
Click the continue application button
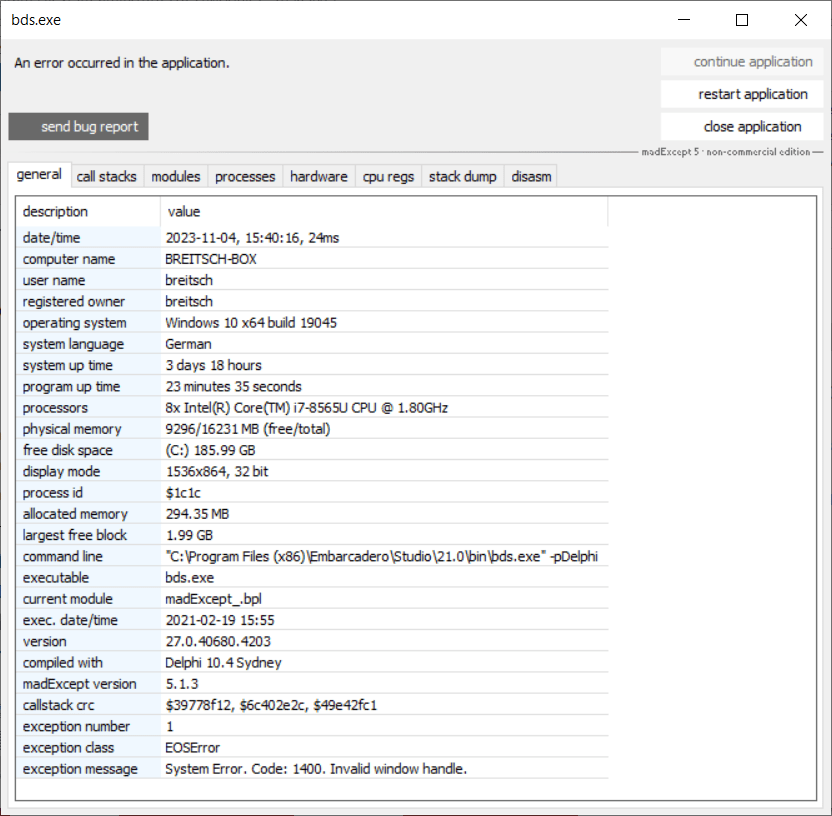coord(742,62)
